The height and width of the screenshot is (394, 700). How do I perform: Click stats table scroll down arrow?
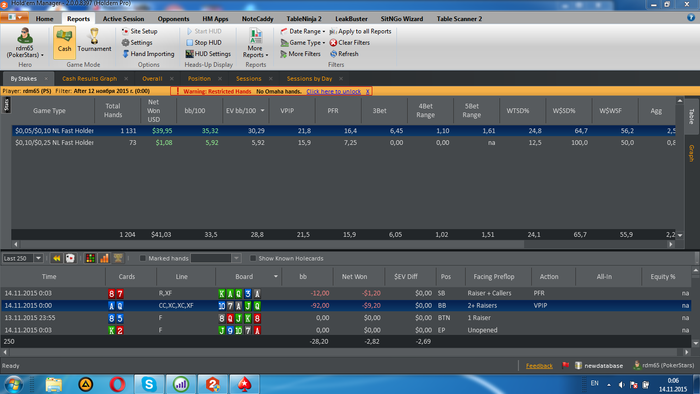click(680, 235)
